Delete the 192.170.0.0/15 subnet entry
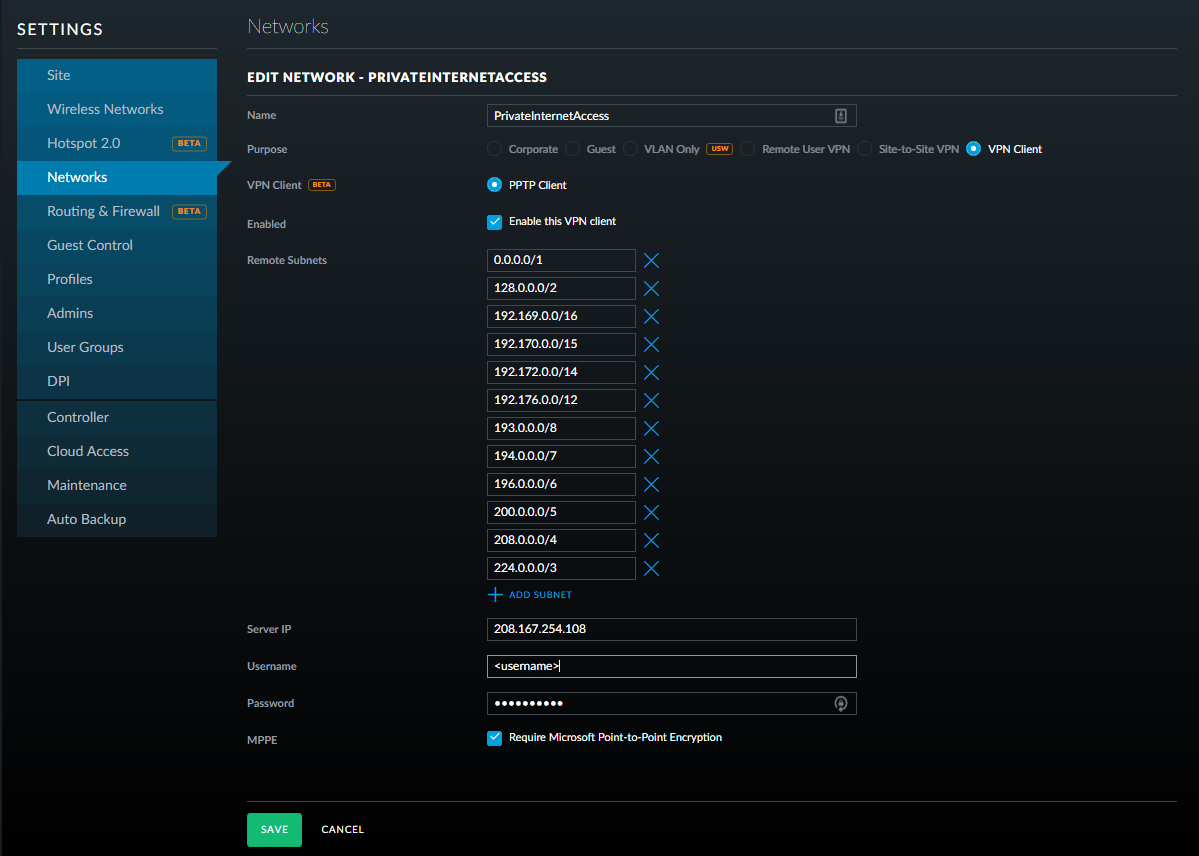This screenshot has height=856, width=1199. coord(651,345)
